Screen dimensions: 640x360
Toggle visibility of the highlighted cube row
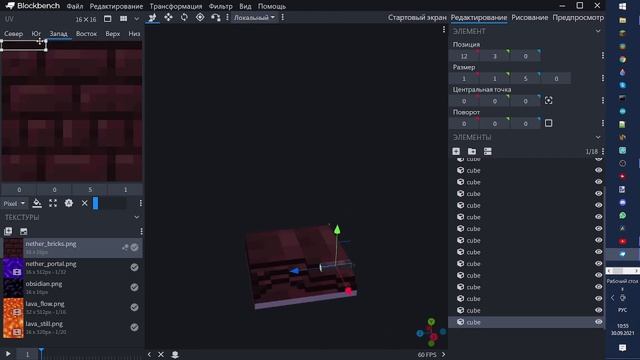[598, 322]
